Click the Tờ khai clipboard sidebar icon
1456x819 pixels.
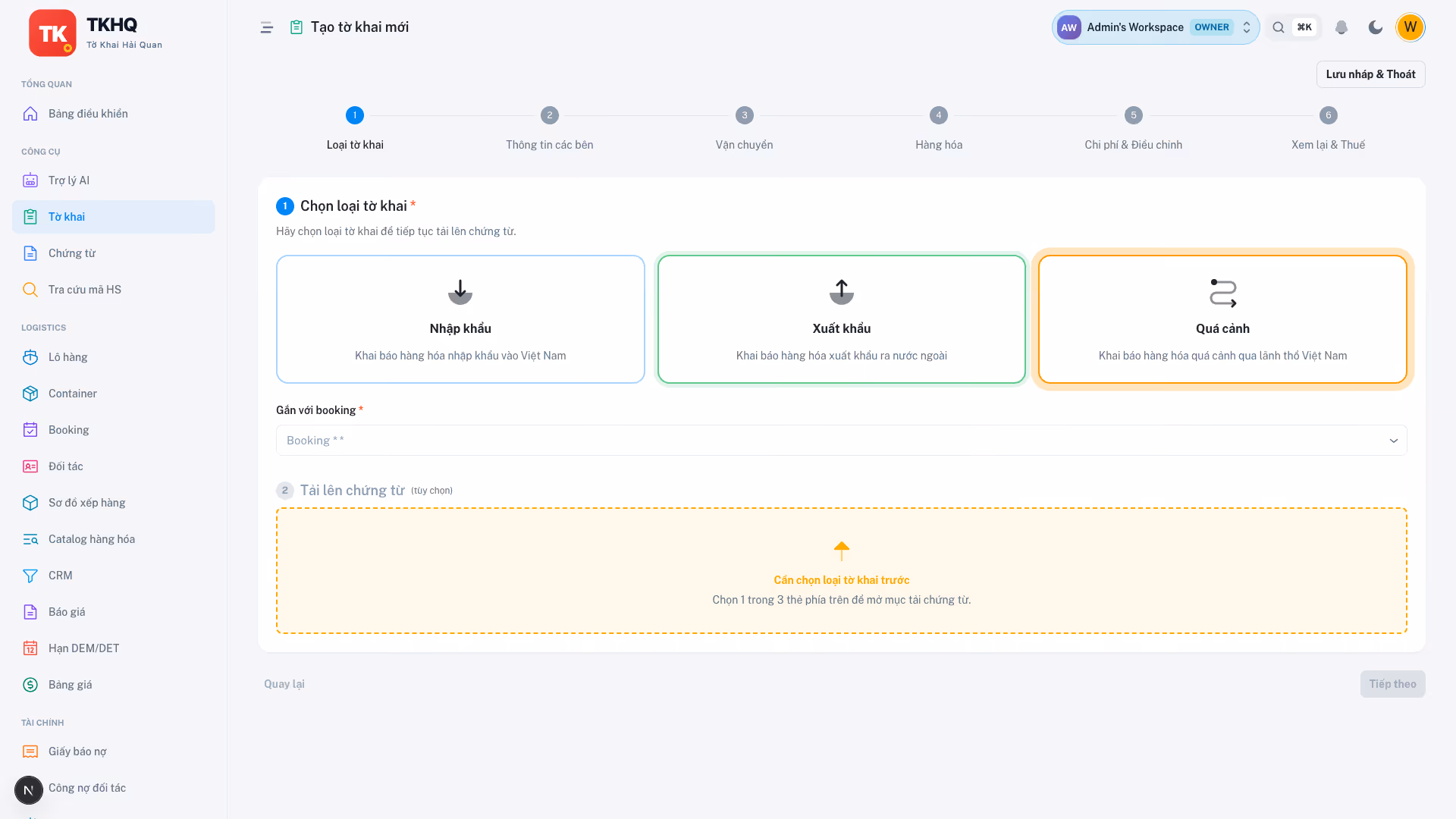coord(30,217)
